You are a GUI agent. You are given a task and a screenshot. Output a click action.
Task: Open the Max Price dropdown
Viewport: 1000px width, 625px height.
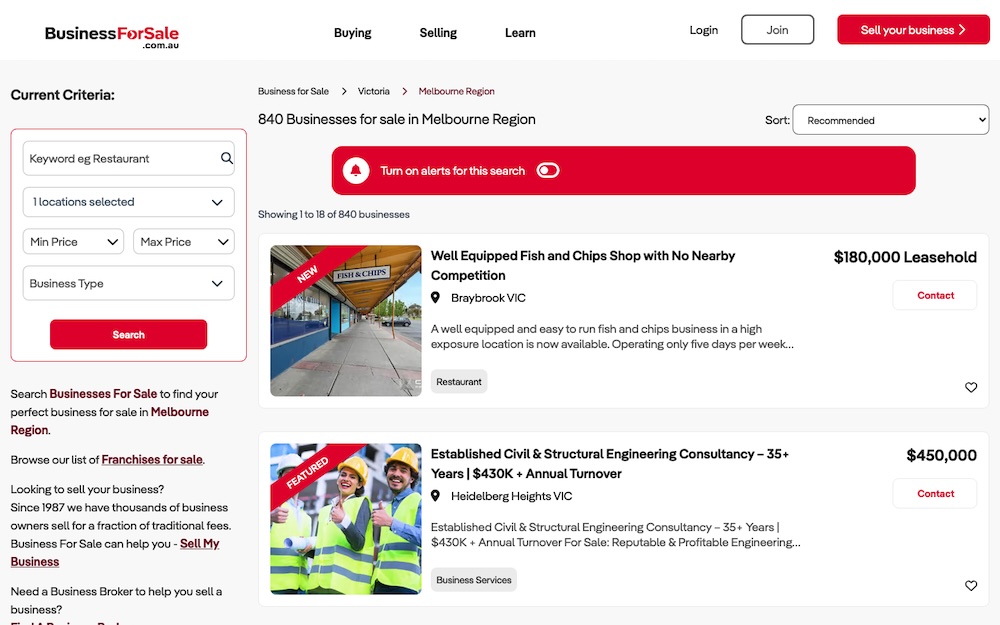click(x=183, y=242)
